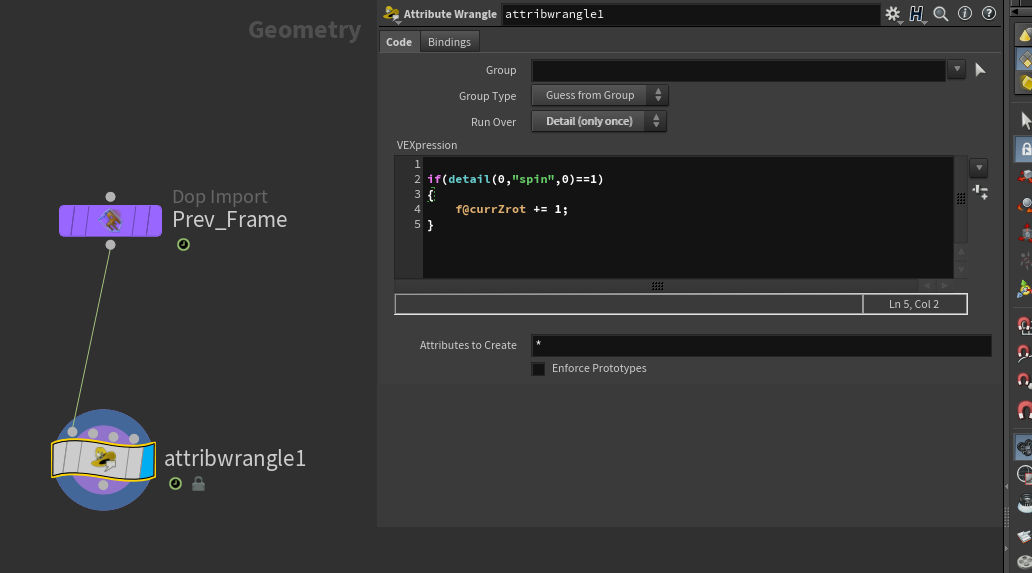Open the Run Over dropdown
1032x573 pixels.
599,122
